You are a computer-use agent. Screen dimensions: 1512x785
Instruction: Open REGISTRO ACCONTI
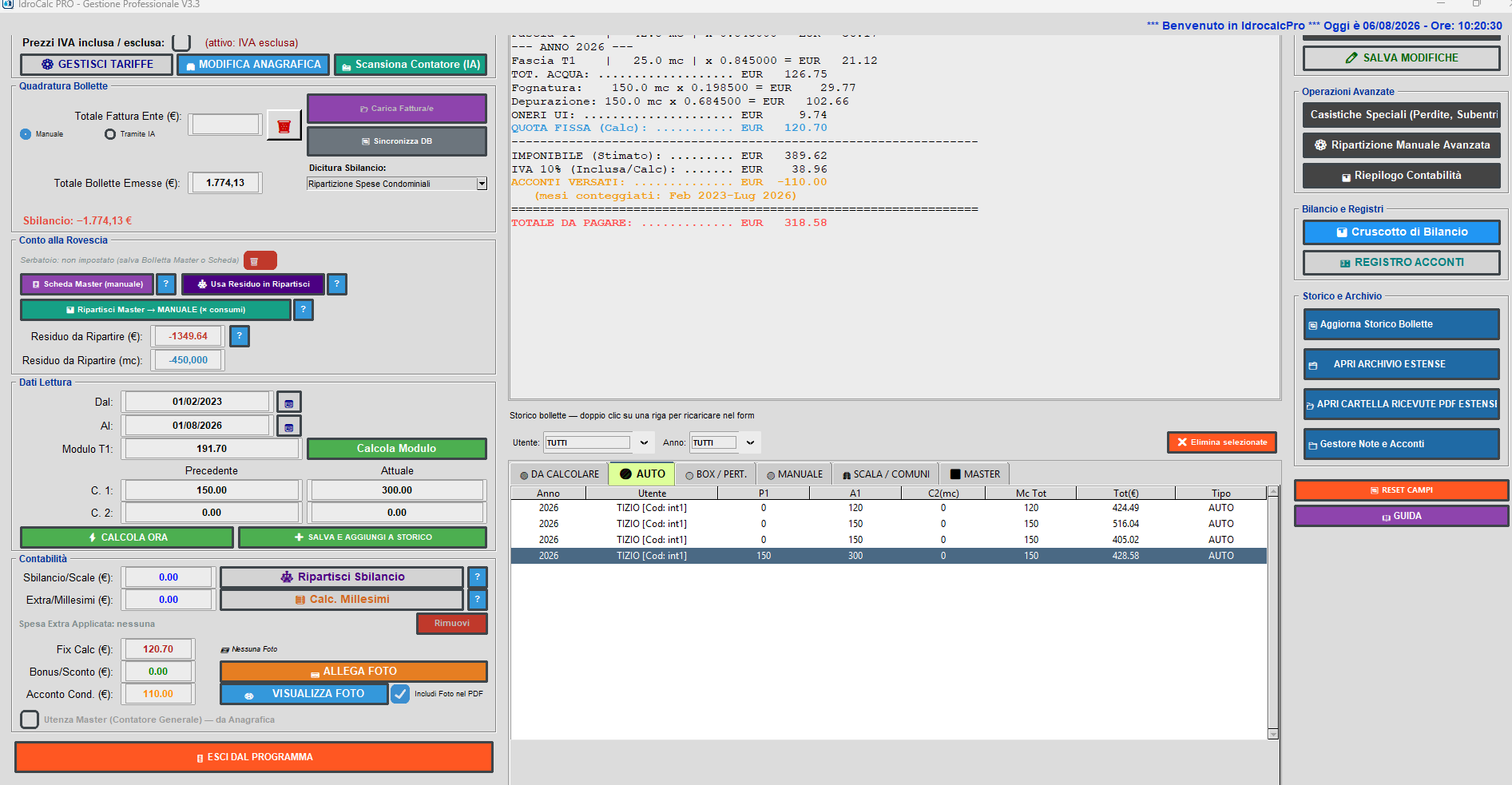1401,263
